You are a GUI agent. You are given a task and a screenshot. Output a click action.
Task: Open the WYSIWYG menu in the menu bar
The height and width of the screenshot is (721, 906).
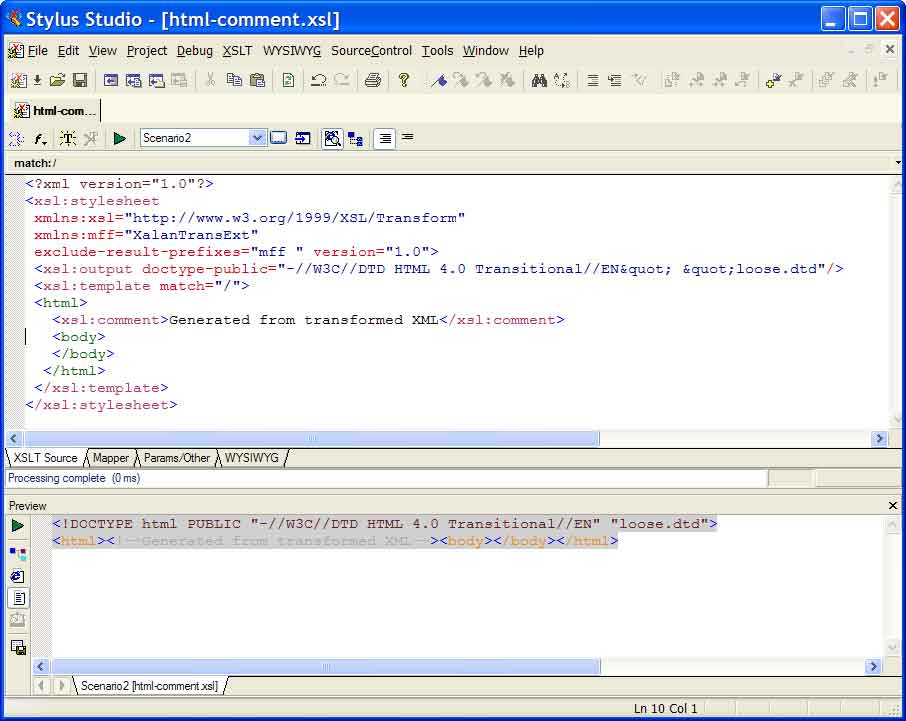coord(292,51)
